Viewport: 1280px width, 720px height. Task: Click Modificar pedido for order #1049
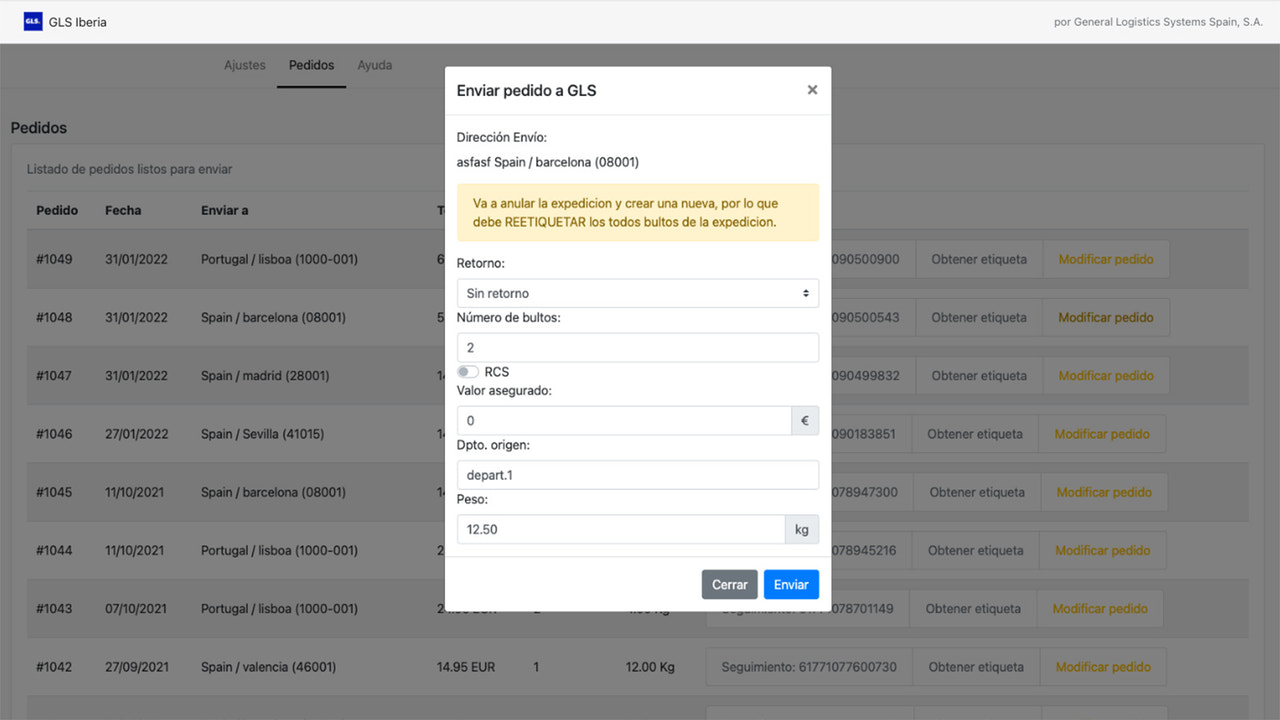point(1106,258)
